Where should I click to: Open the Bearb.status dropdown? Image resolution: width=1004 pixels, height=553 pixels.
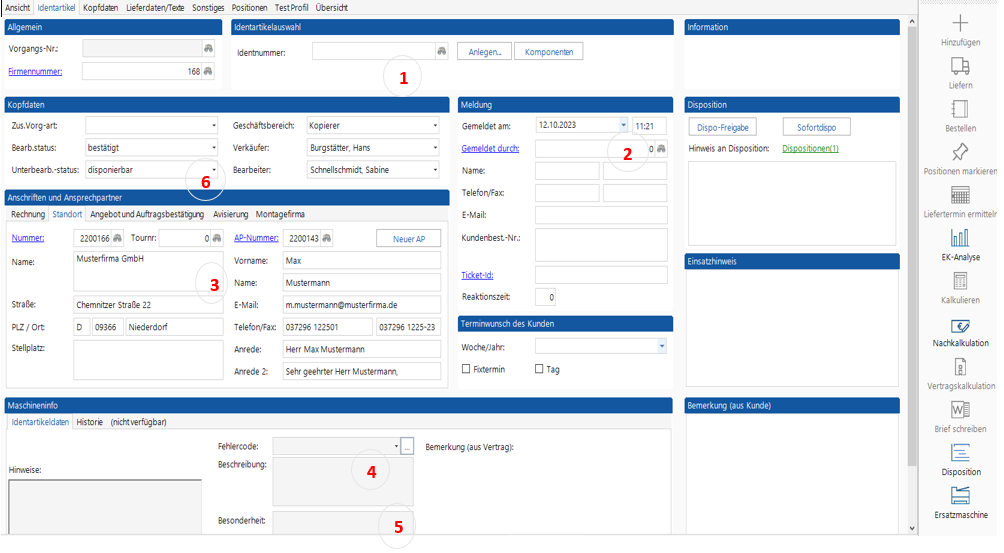(x=214, y=148)
